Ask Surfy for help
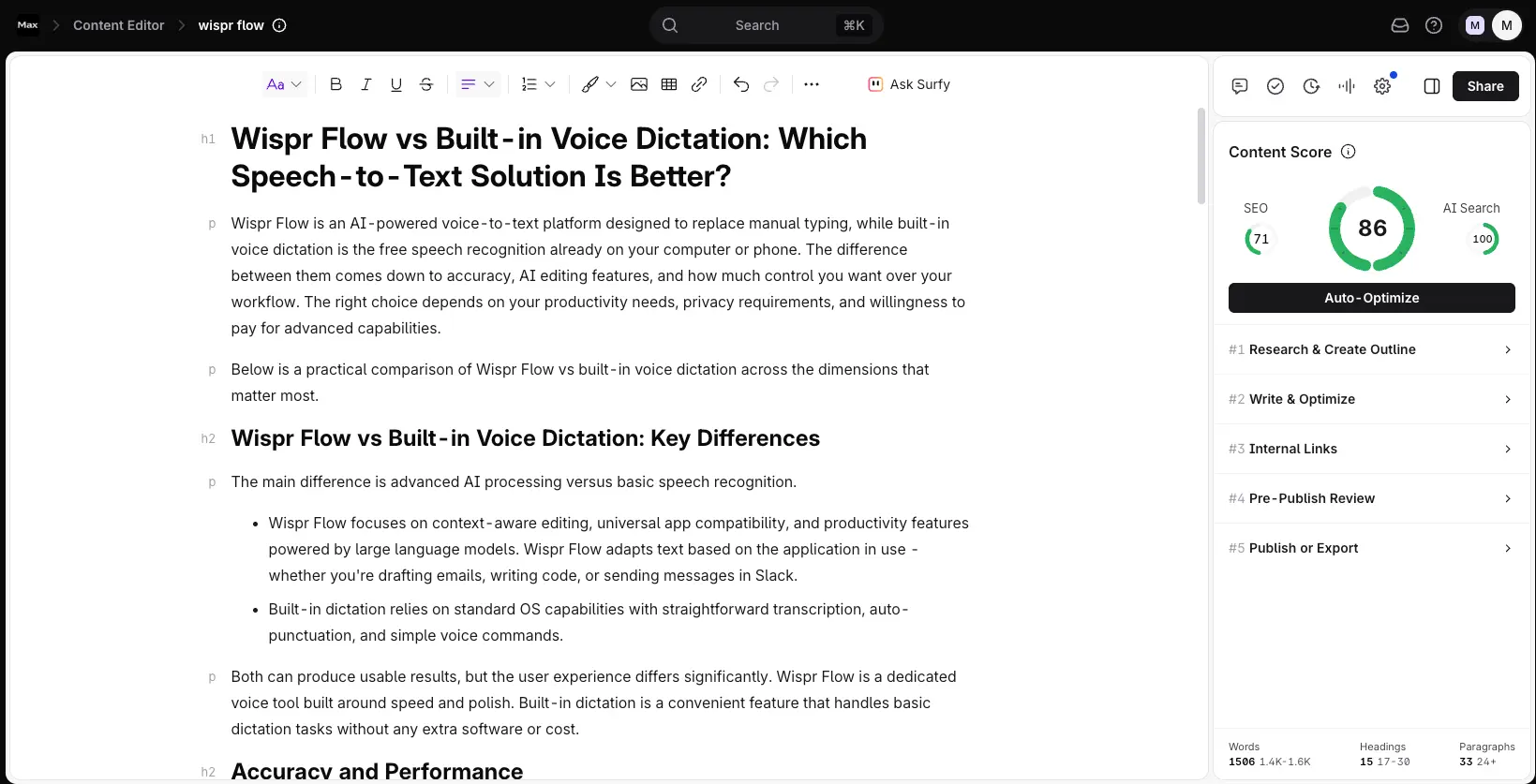This screenshot has width=1536, height=784. click(x=909, y=84)
